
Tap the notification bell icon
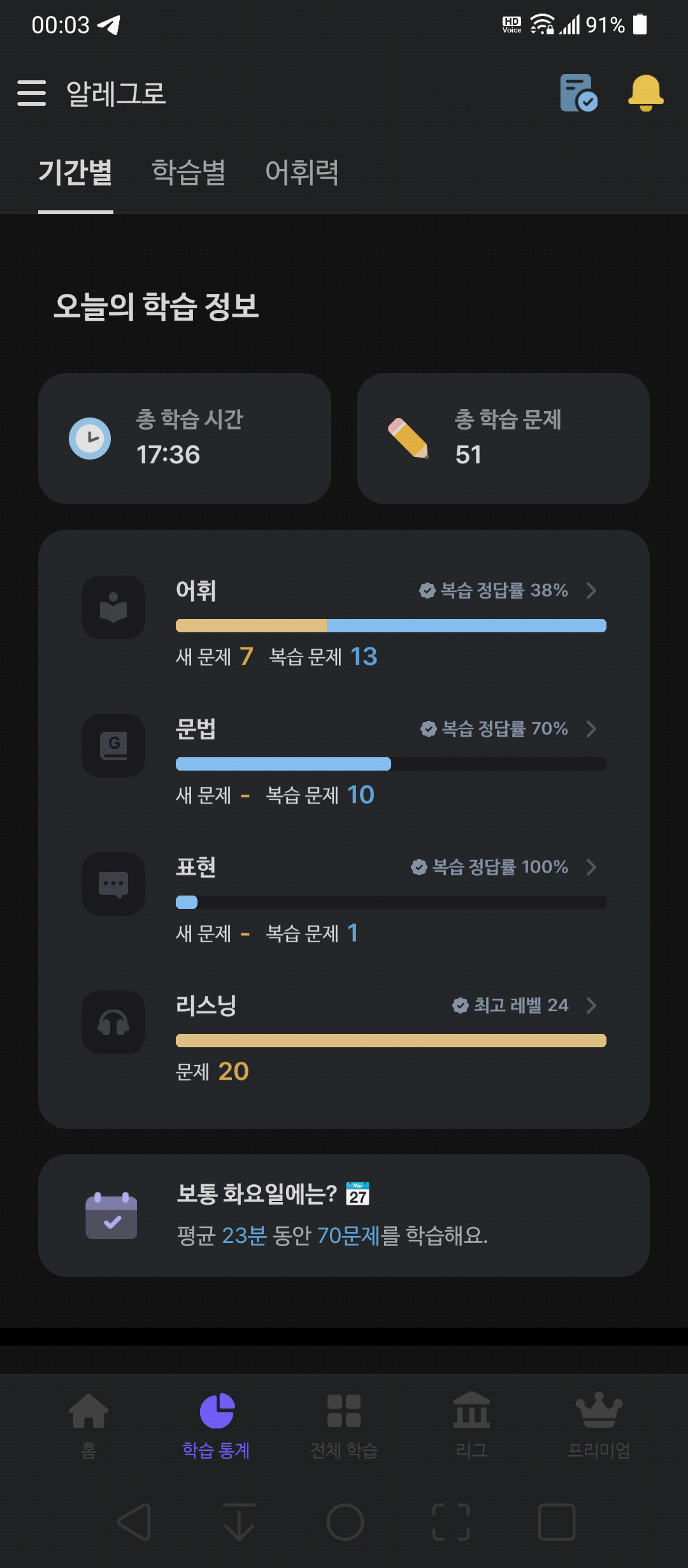click(x=646, y=93)
